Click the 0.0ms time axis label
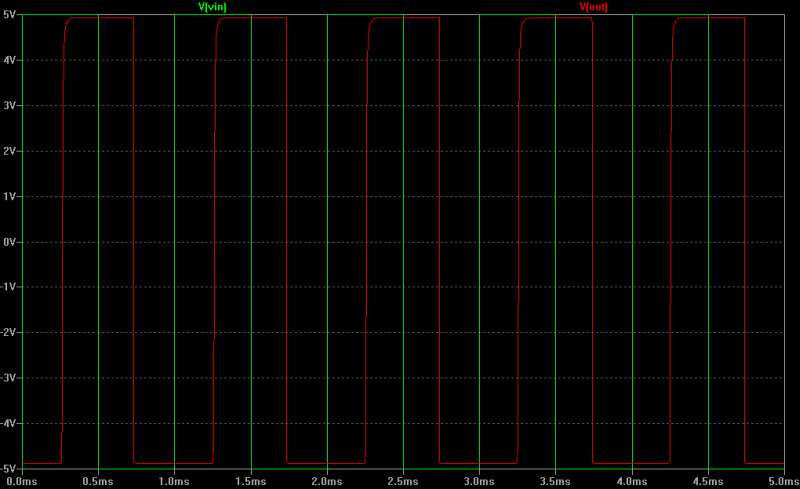The image size is (800, 489). (x=22, y=481)
